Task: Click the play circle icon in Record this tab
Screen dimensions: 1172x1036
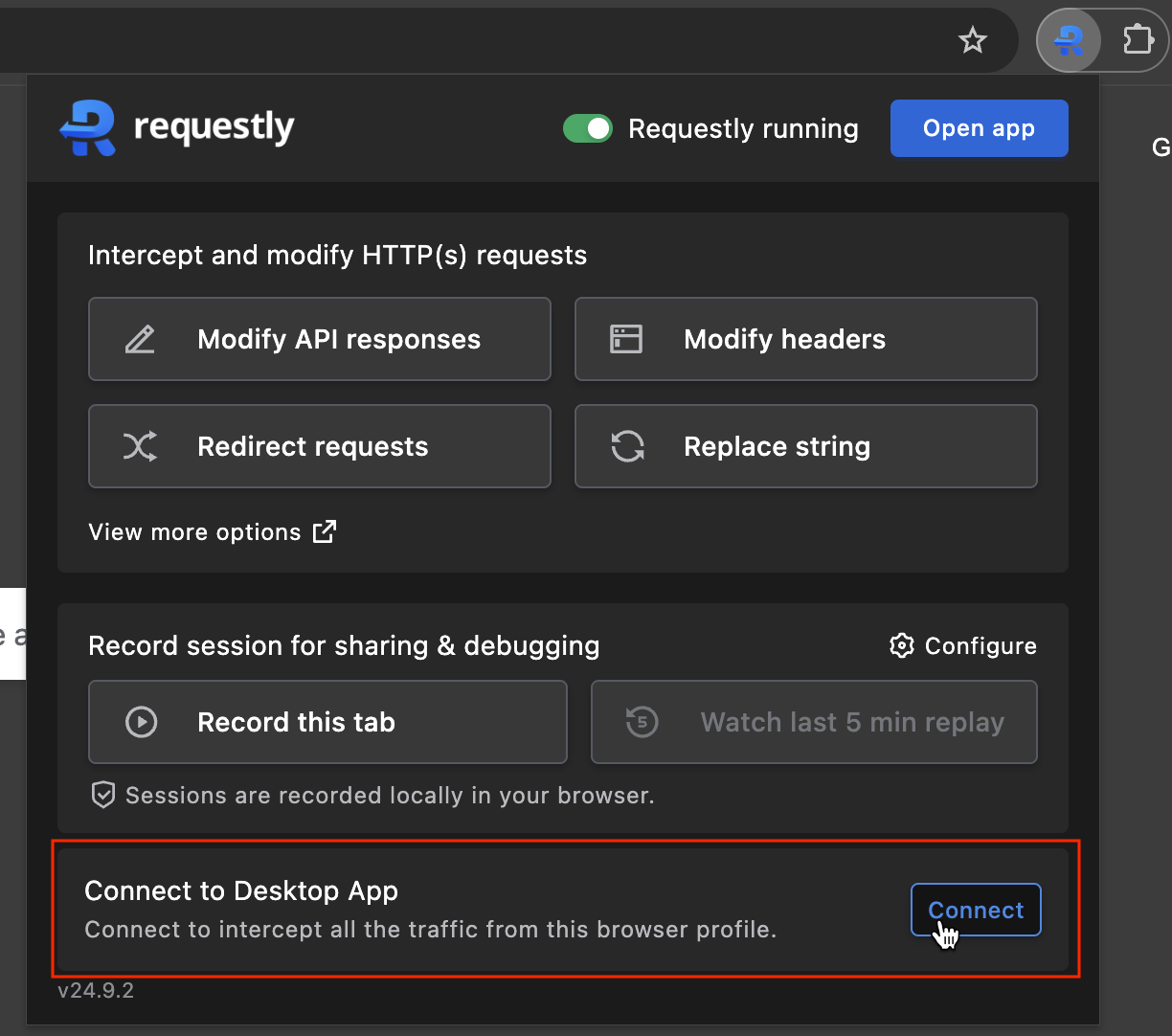Action: click(142, 722)
